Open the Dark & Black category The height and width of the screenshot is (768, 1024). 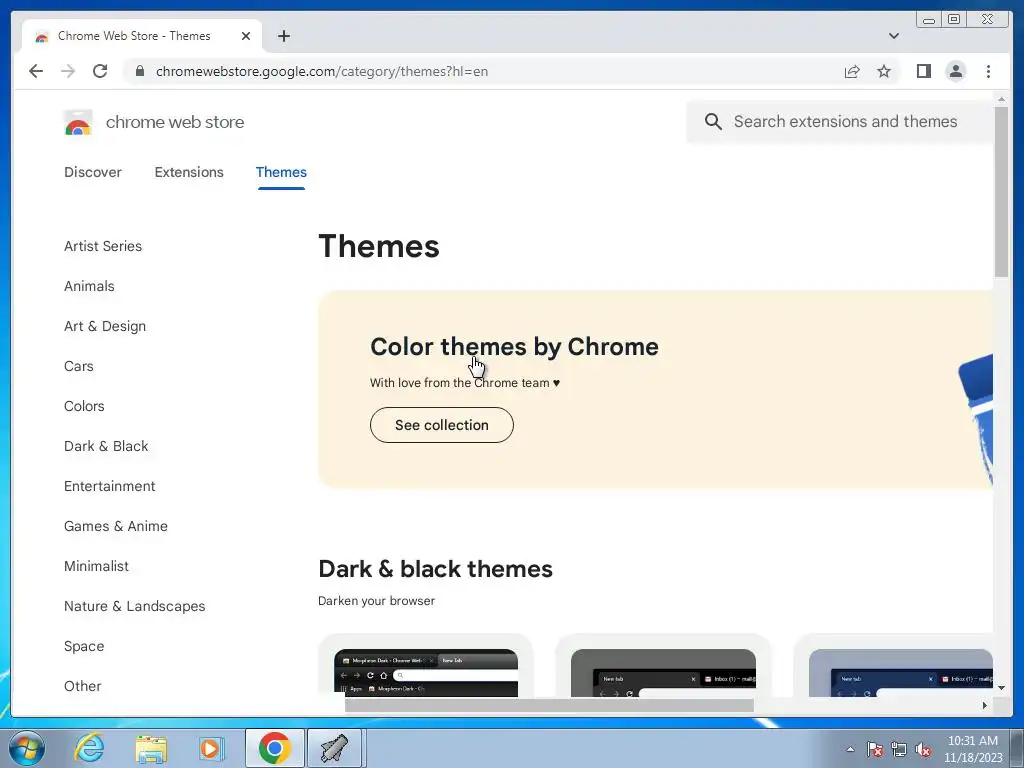click(x=106, y=446)
